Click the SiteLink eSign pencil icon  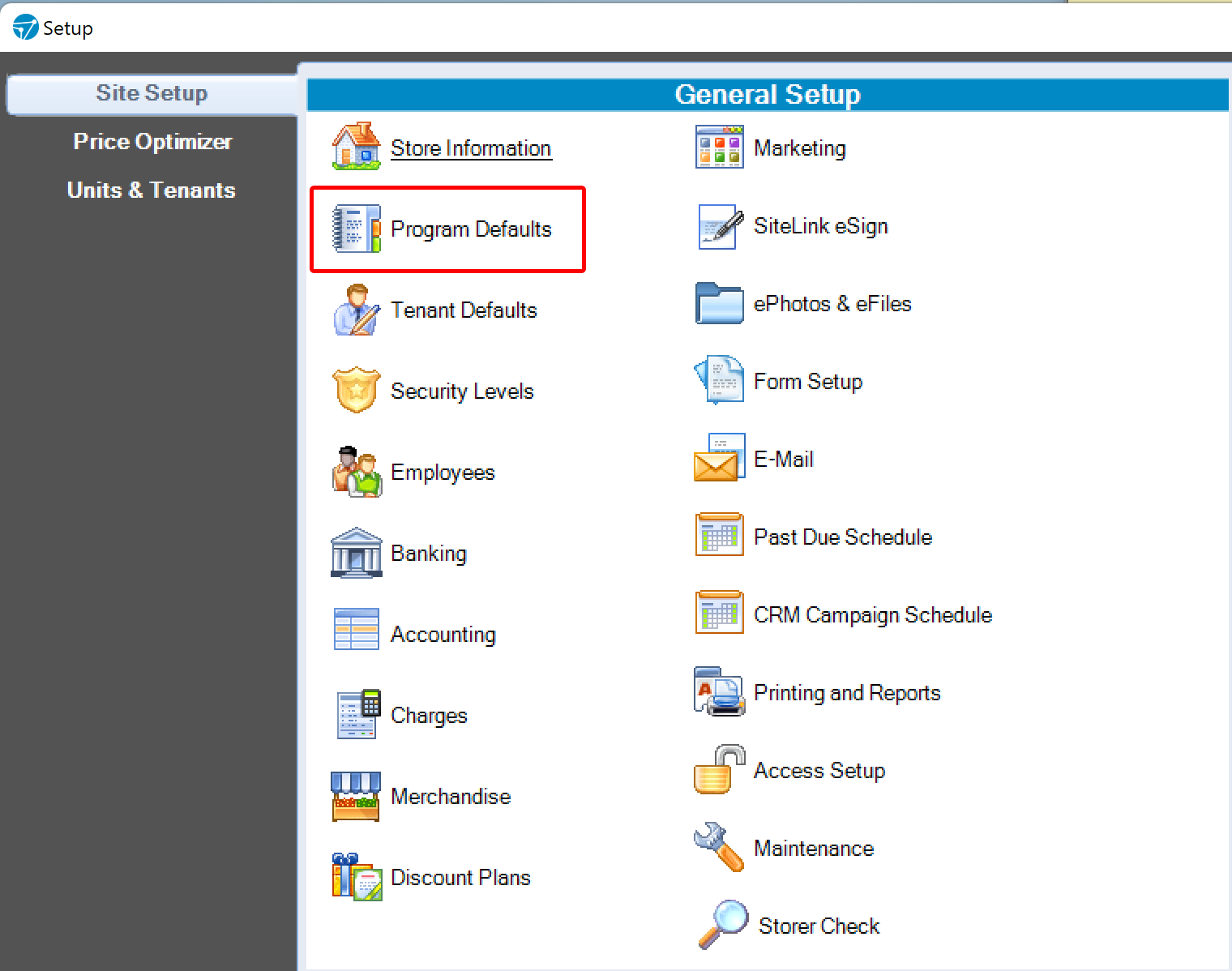pos(719,226)
